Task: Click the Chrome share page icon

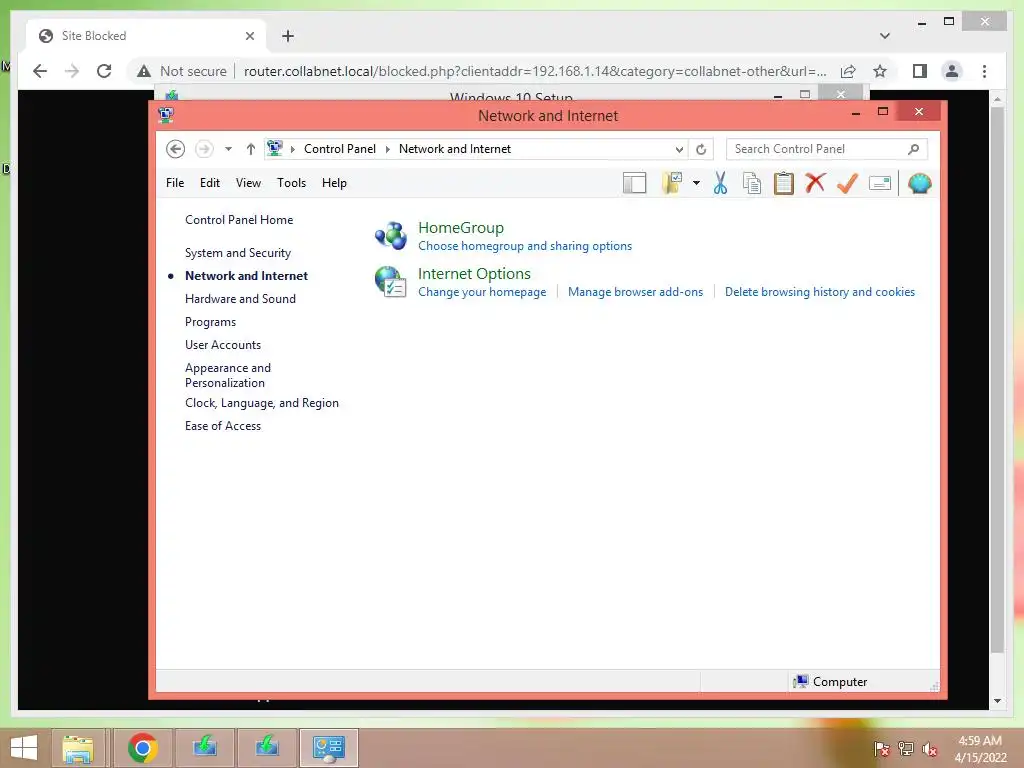Action: tap(848, 71)
